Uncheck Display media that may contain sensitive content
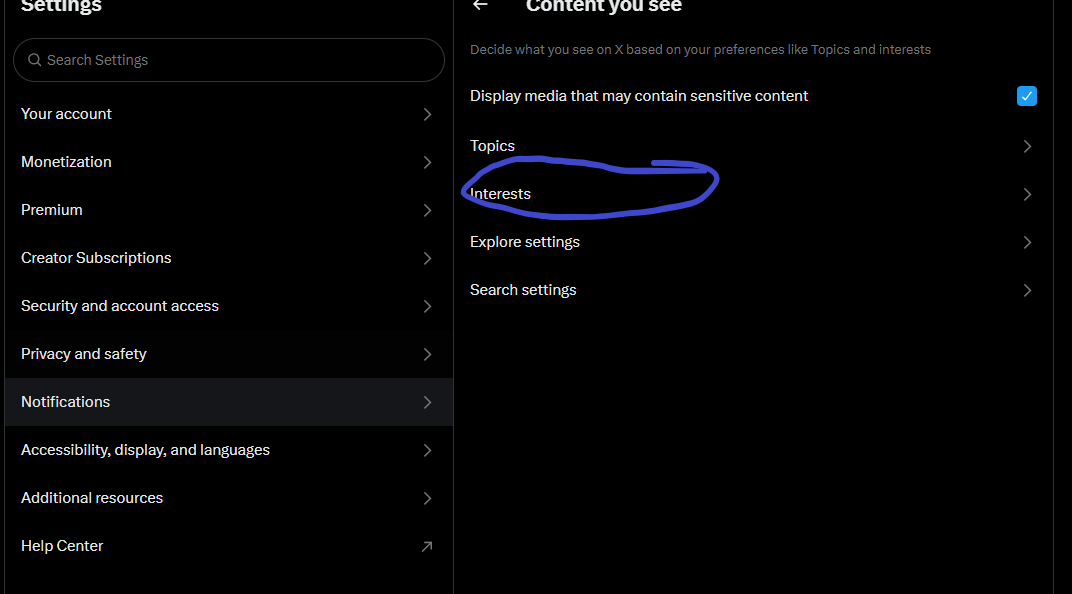 [x=1026, y=96]
